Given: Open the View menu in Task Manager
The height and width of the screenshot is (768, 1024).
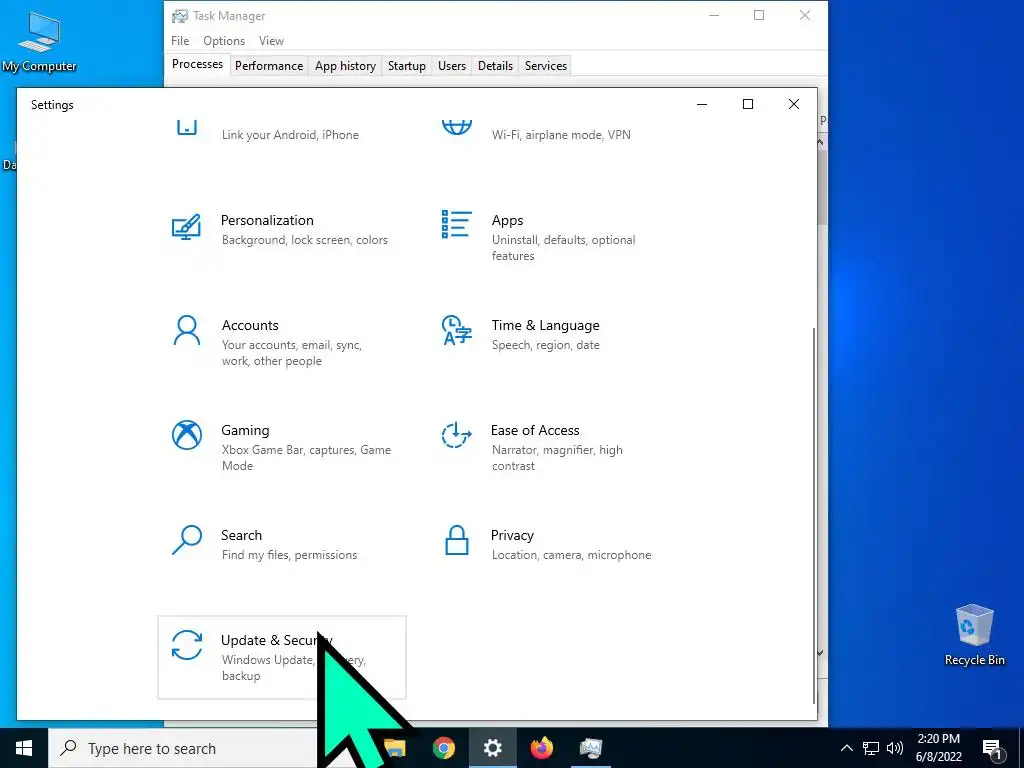Looking at the screenshot, I should tap(271, 40).
